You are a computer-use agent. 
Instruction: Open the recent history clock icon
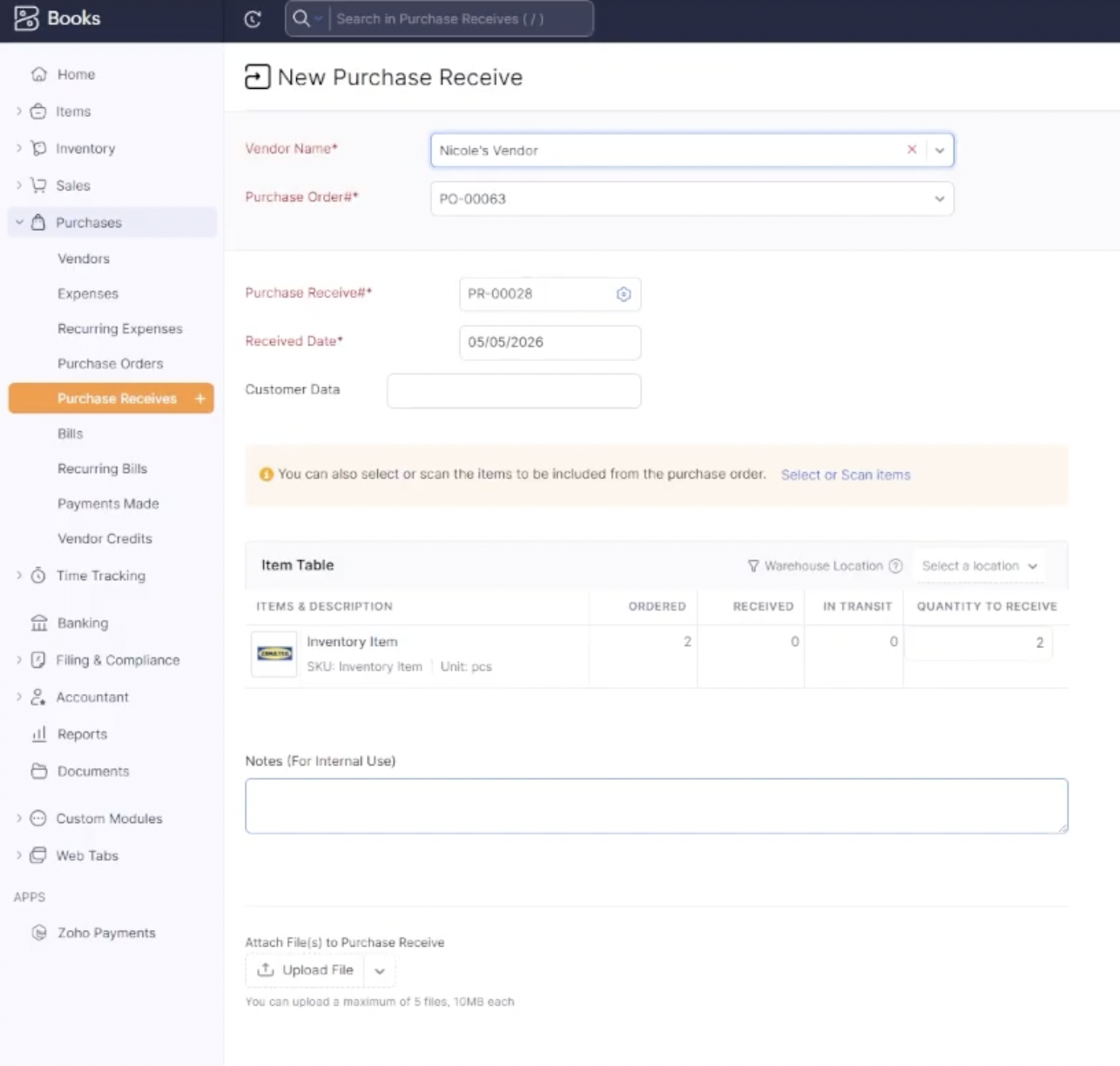coord(253,19)
